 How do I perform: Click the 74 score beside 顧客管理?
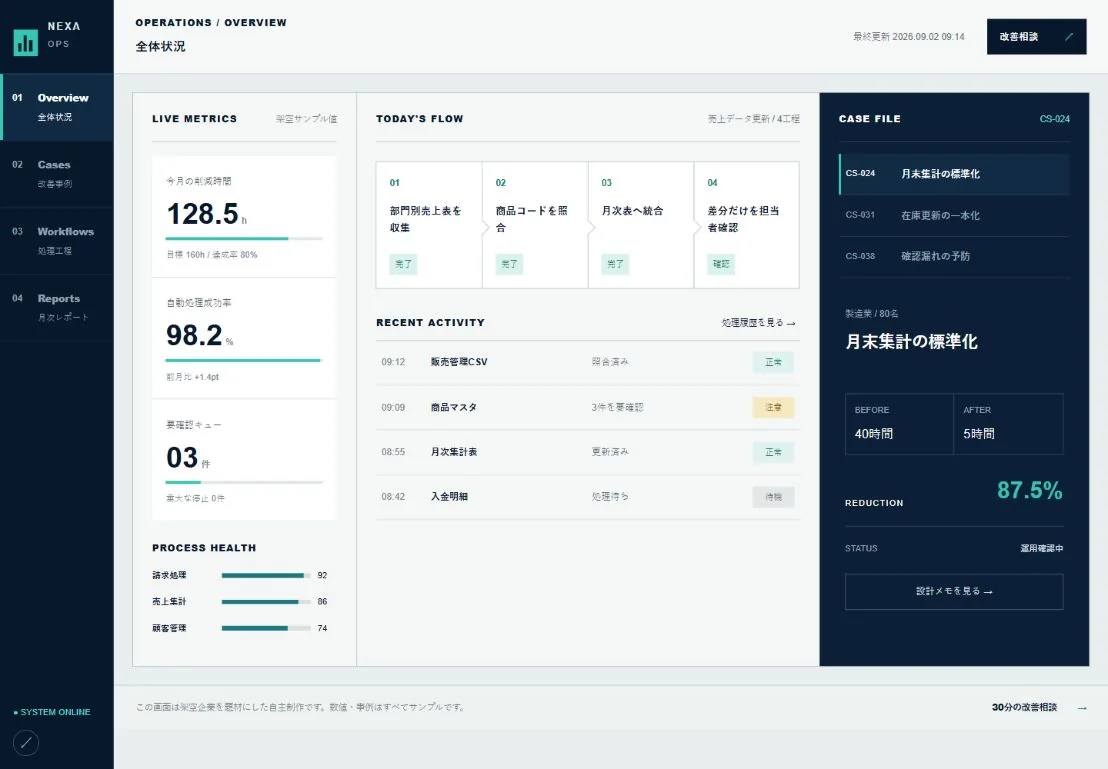[322, 628]
